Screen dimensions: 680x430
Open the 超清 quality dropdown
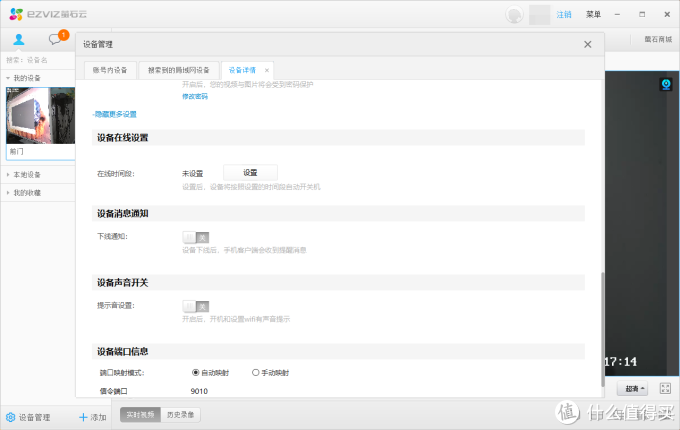(x=632, y=388)
